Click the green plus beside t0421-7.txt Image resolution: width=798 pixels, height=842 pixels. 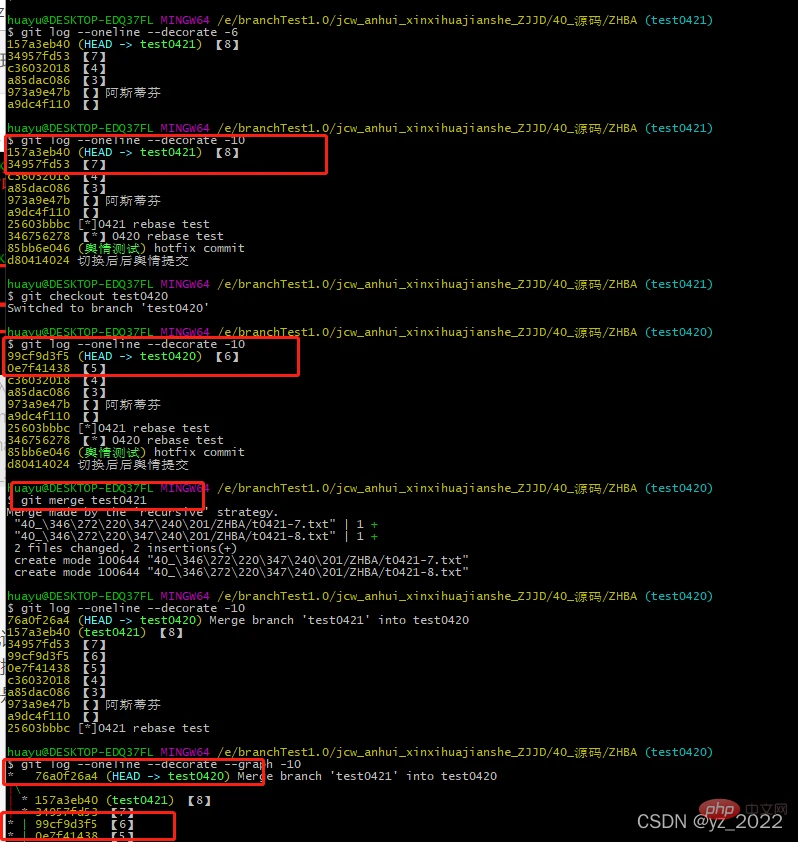coord(375,524)
